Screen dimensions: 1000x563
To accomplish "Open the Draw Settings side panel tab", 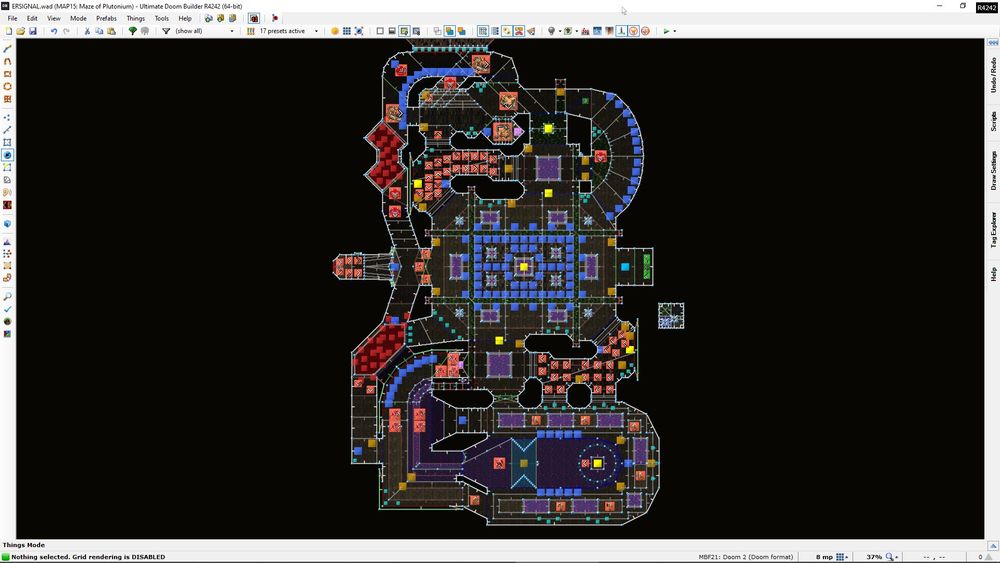I will pyautogui.click(x=993, y=170).
